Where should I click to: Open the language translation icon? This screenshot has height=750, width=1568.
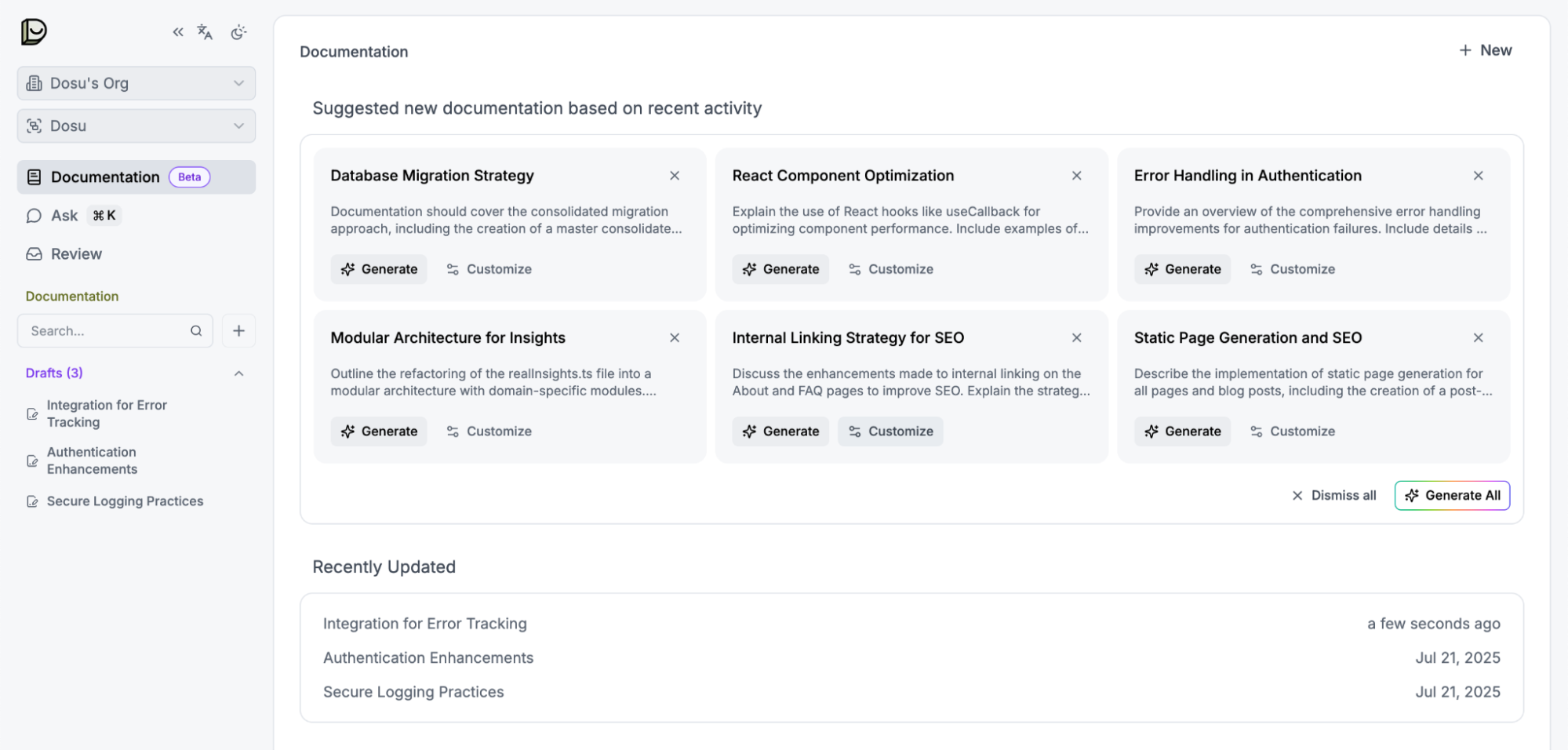(205, 32)
